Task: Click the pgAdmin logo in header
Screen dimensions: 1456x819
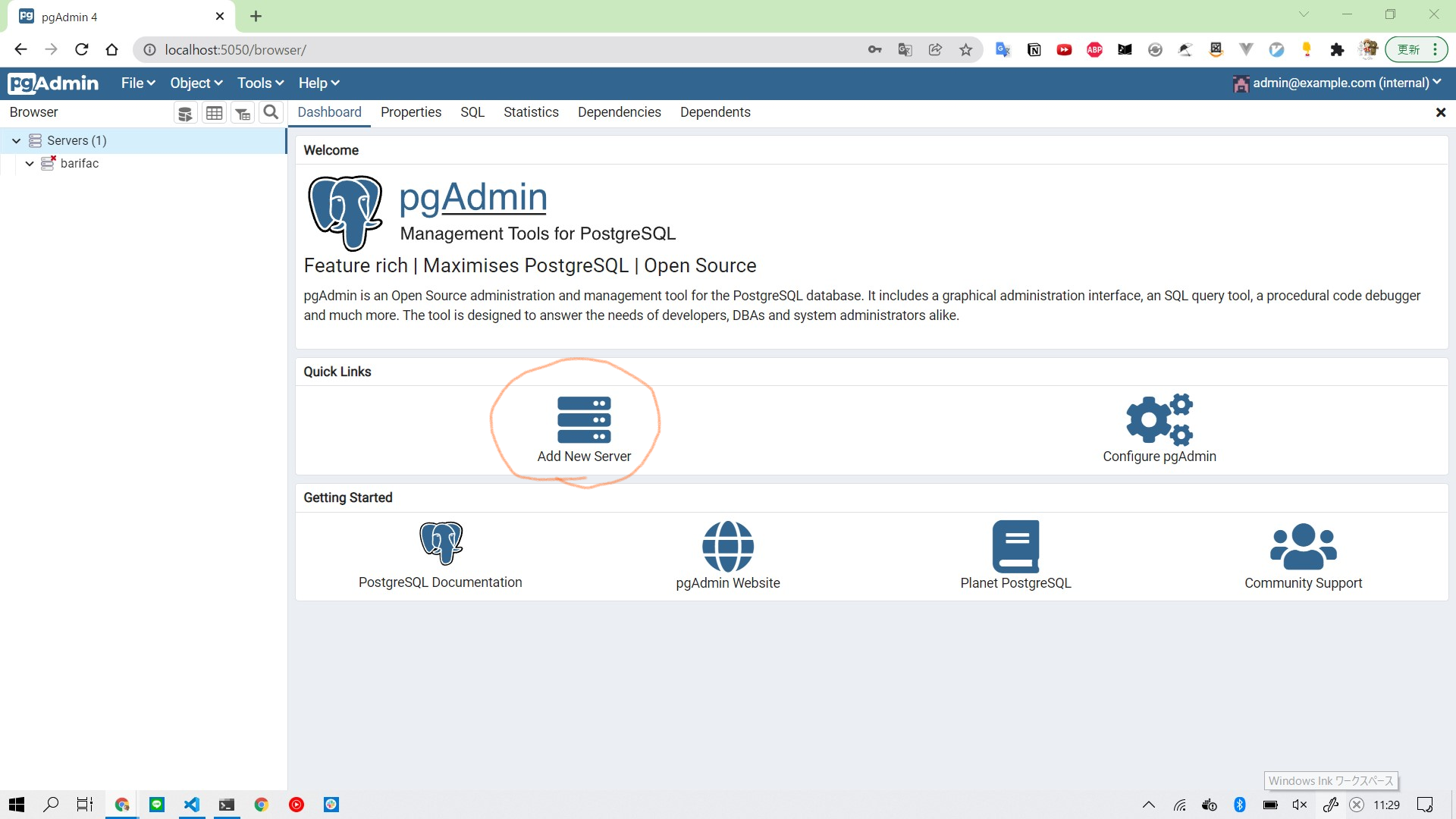Action: pyautogui.click(x=53, y=83)
